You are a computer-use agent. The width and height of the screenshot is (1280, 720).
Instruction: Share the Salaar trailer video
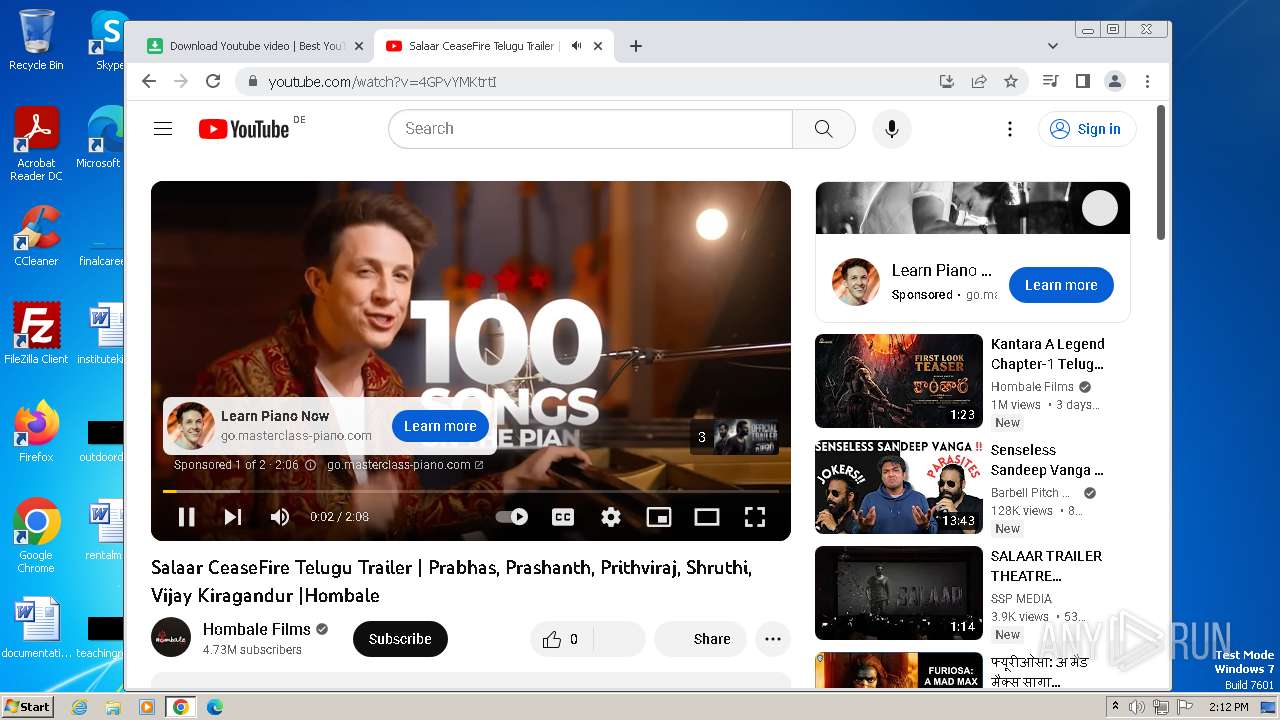(700, 639)
